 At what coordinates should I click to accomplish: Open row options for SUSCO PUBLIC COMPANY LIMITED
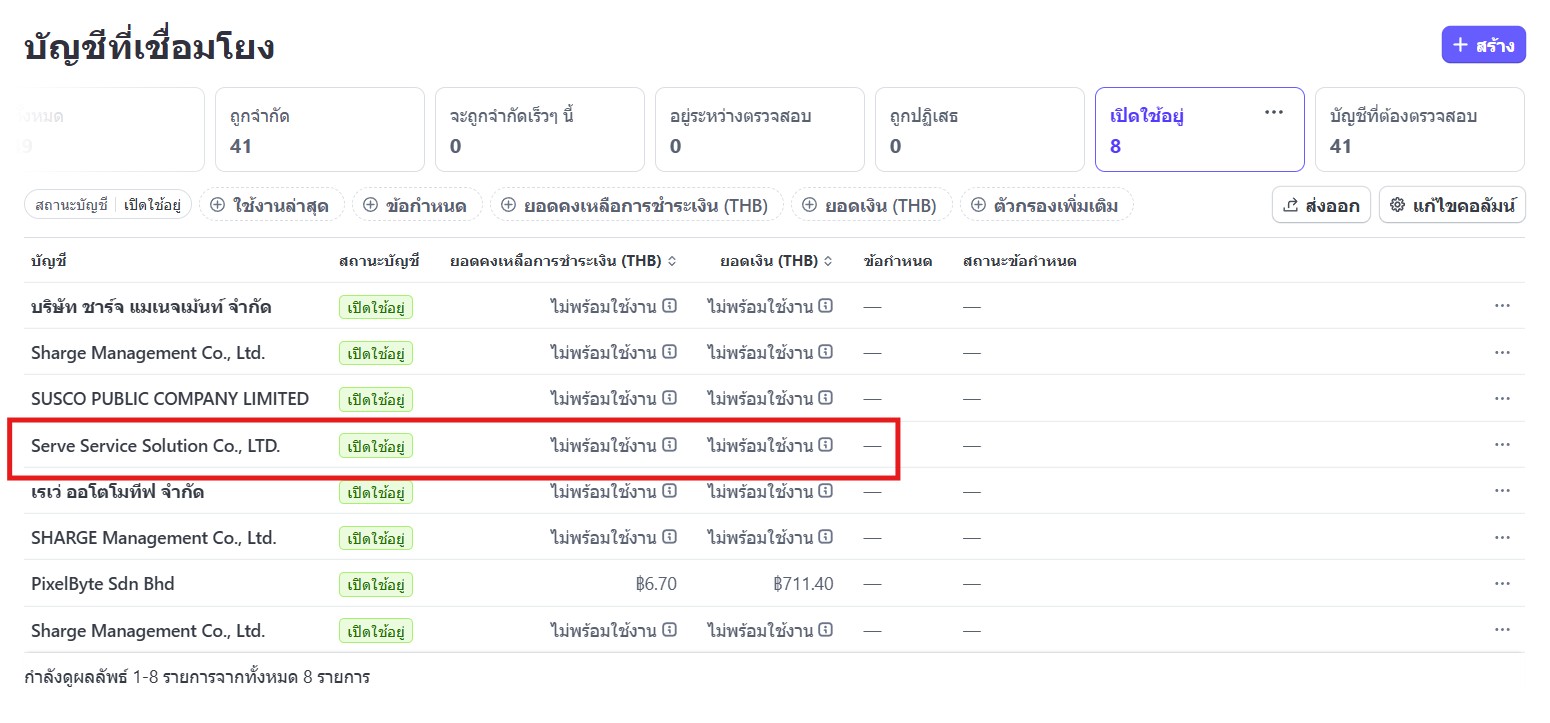click(x=1501, y=398)
